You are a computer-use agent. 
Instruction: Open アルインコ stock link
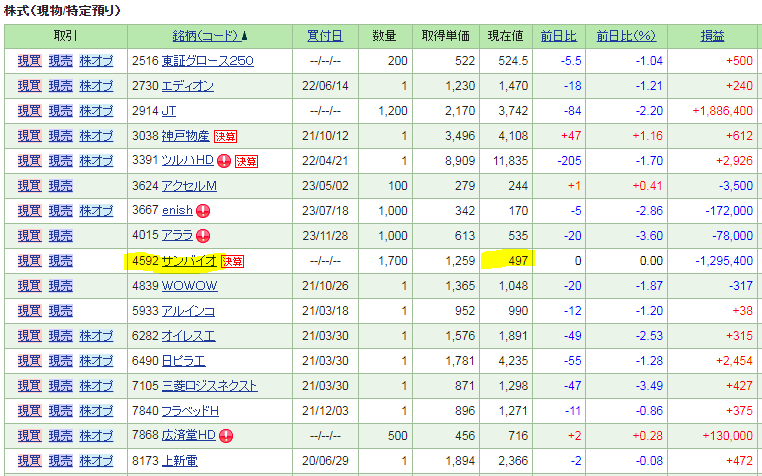pyautogui.click(x=188, y=311)
